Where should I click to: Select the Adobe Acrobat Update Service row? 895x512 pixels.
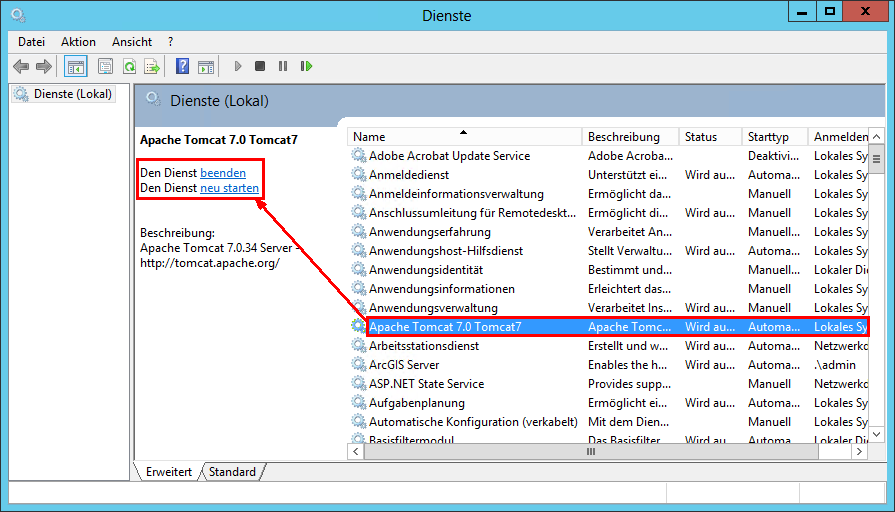610,156
